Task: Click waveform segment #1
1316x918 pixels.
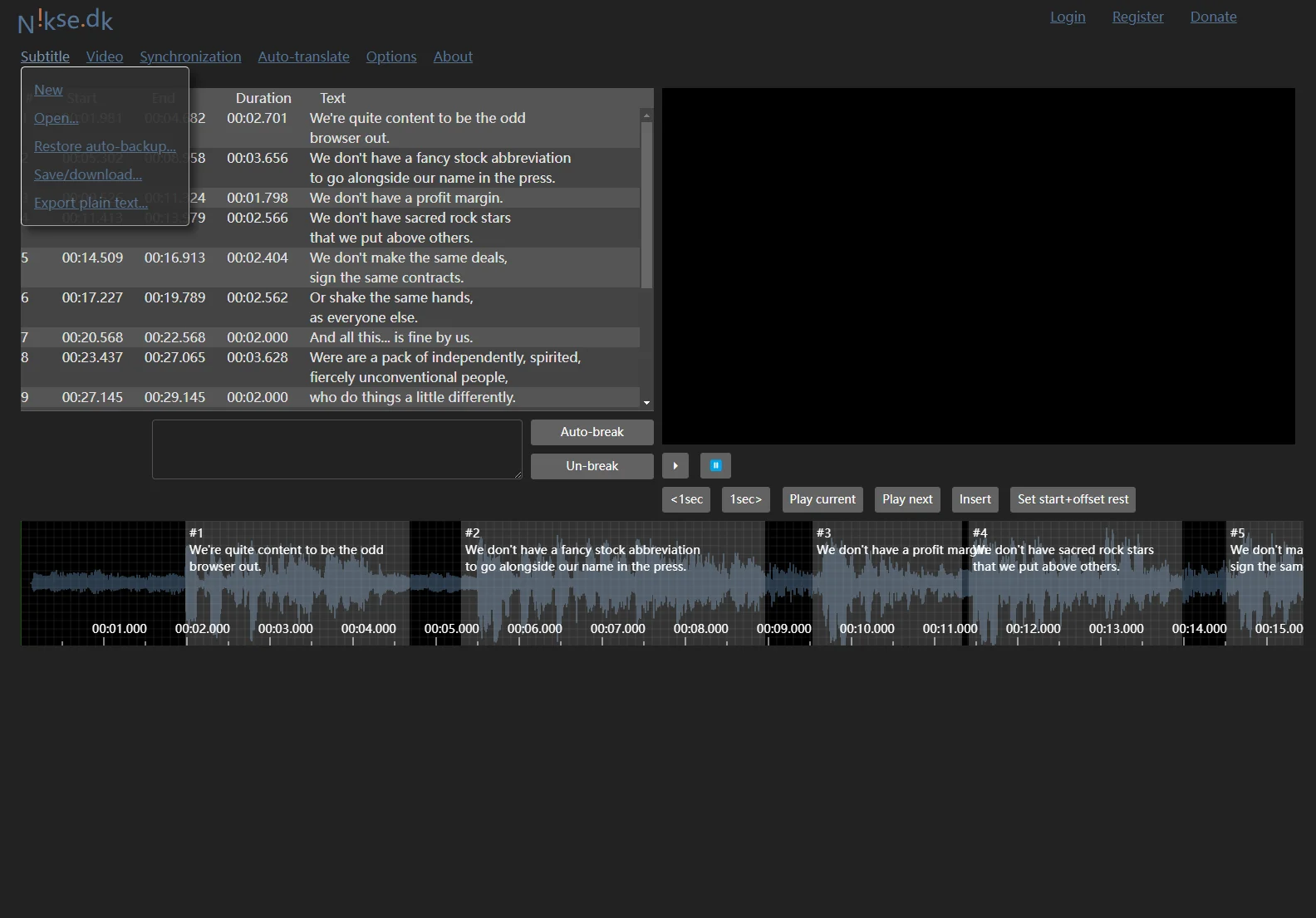Action: point(297,583)
